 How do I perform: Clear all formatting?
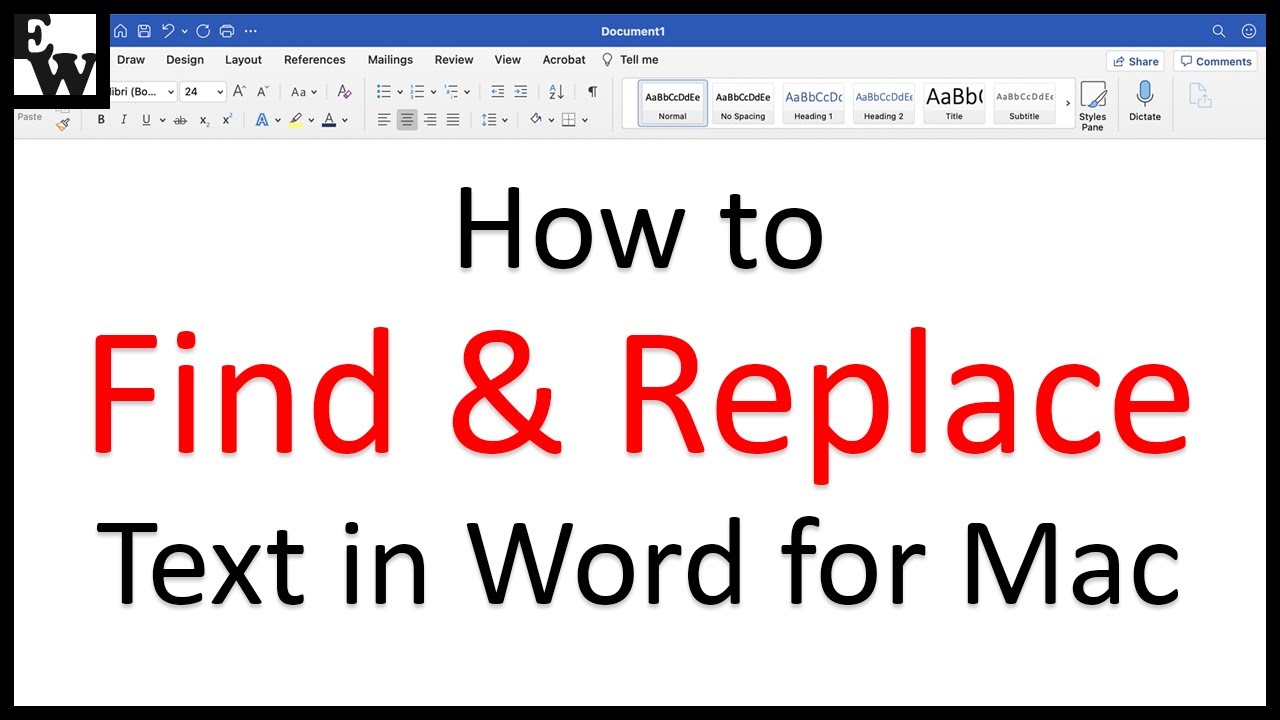click(344, 92)
